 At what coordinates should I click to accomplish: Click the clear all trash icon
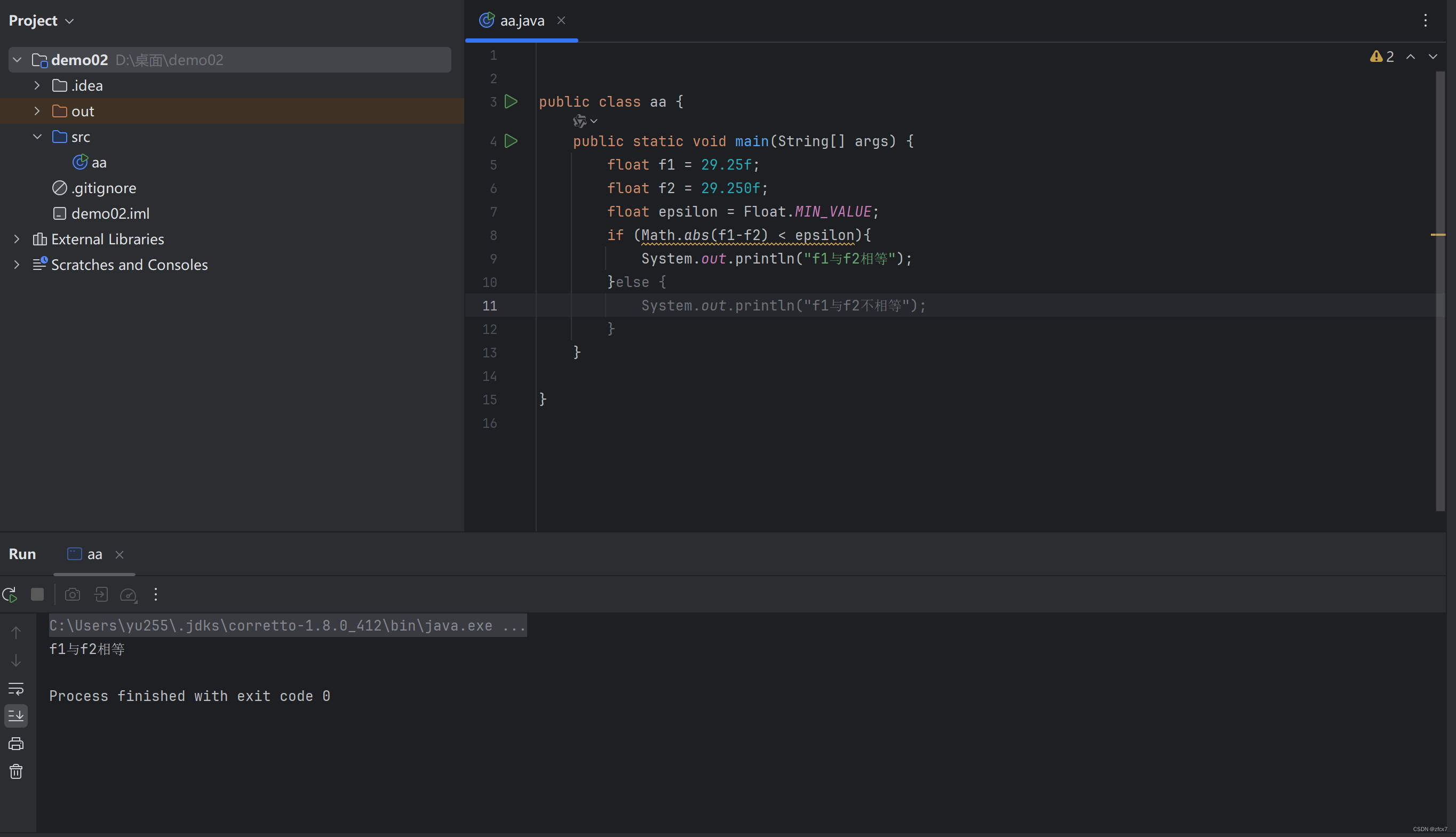click(16, 771)
